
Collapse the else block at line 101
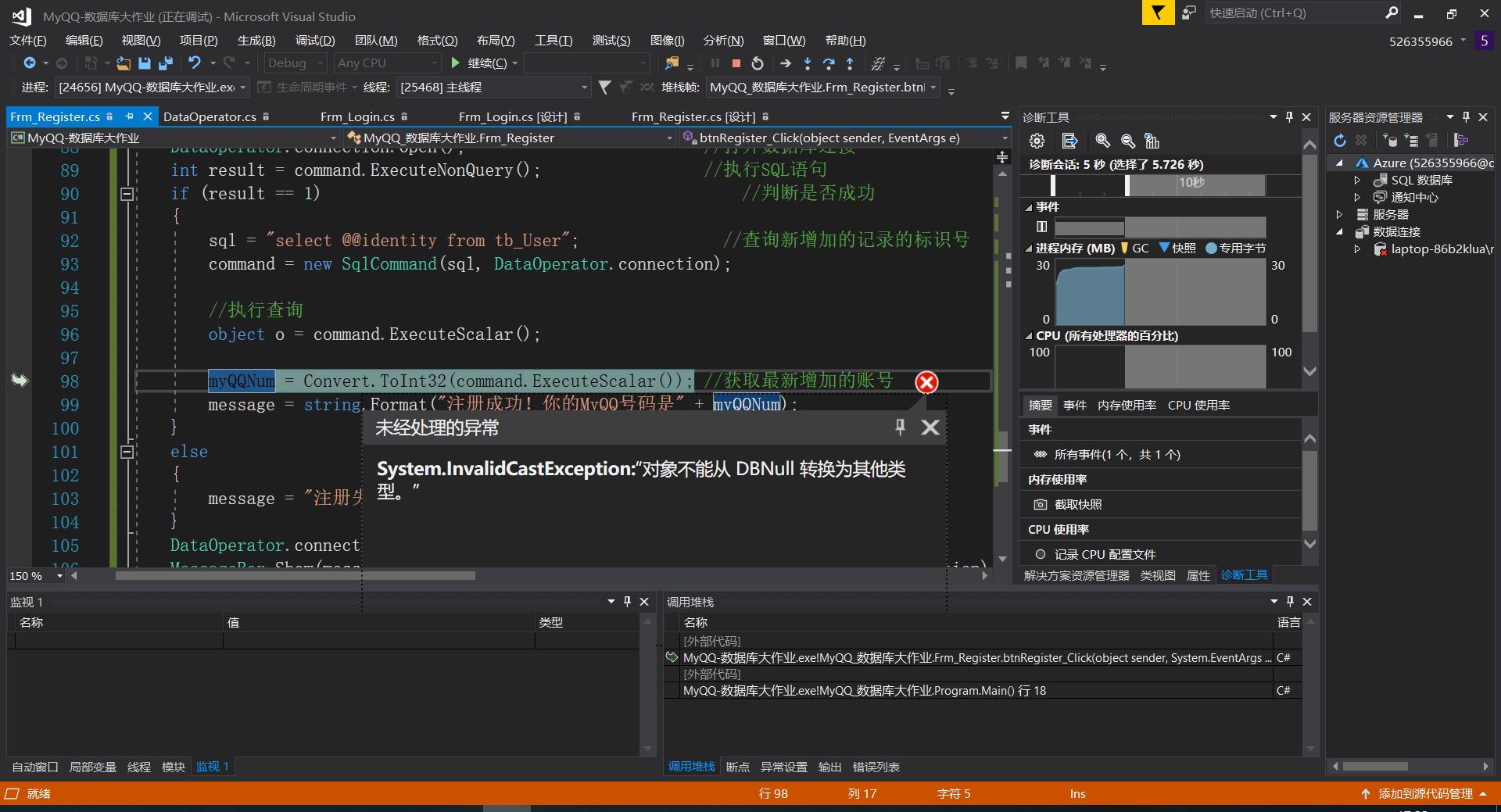point(127,452)
